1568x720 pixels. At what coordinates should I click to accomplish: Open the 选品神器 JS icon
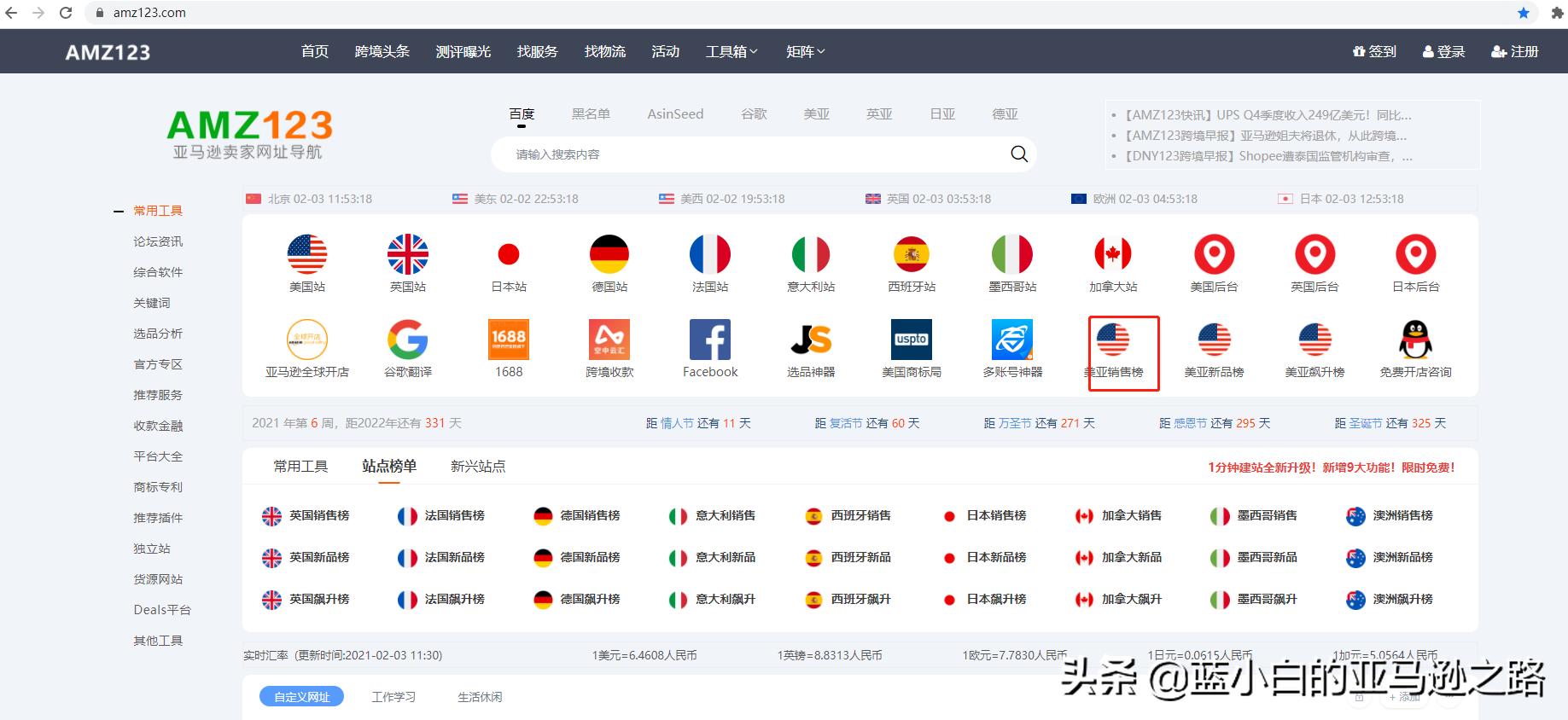811,340
